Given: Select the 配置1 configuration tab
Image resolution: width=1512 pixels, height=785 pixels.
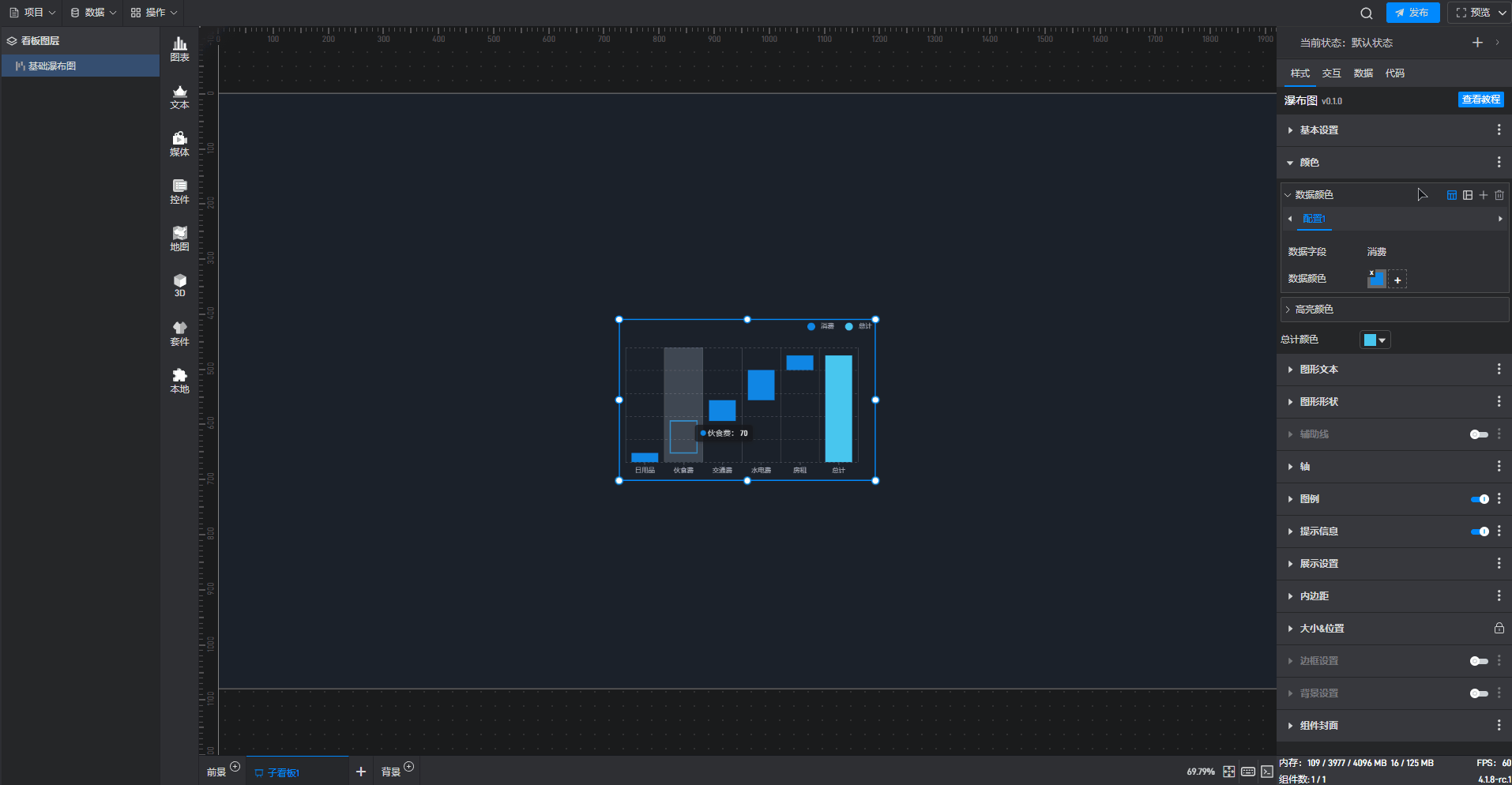Looking at the screenshot, I should coord(1315,219).
